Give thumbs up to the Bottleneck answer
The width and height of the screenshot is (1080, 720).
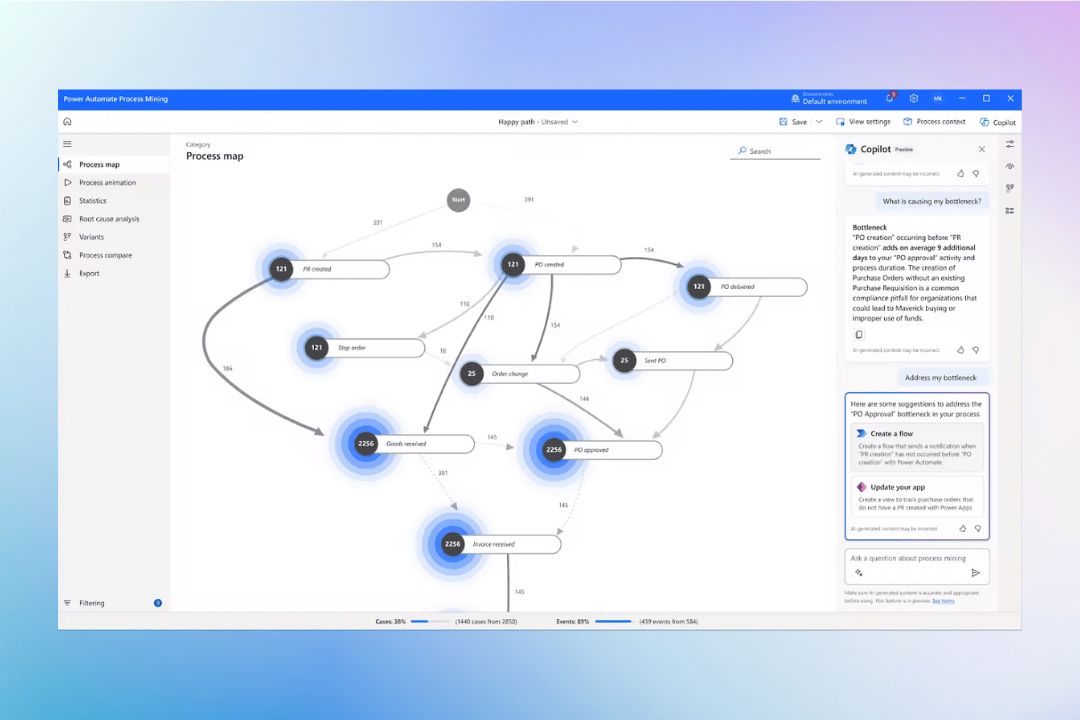(961, 350)
